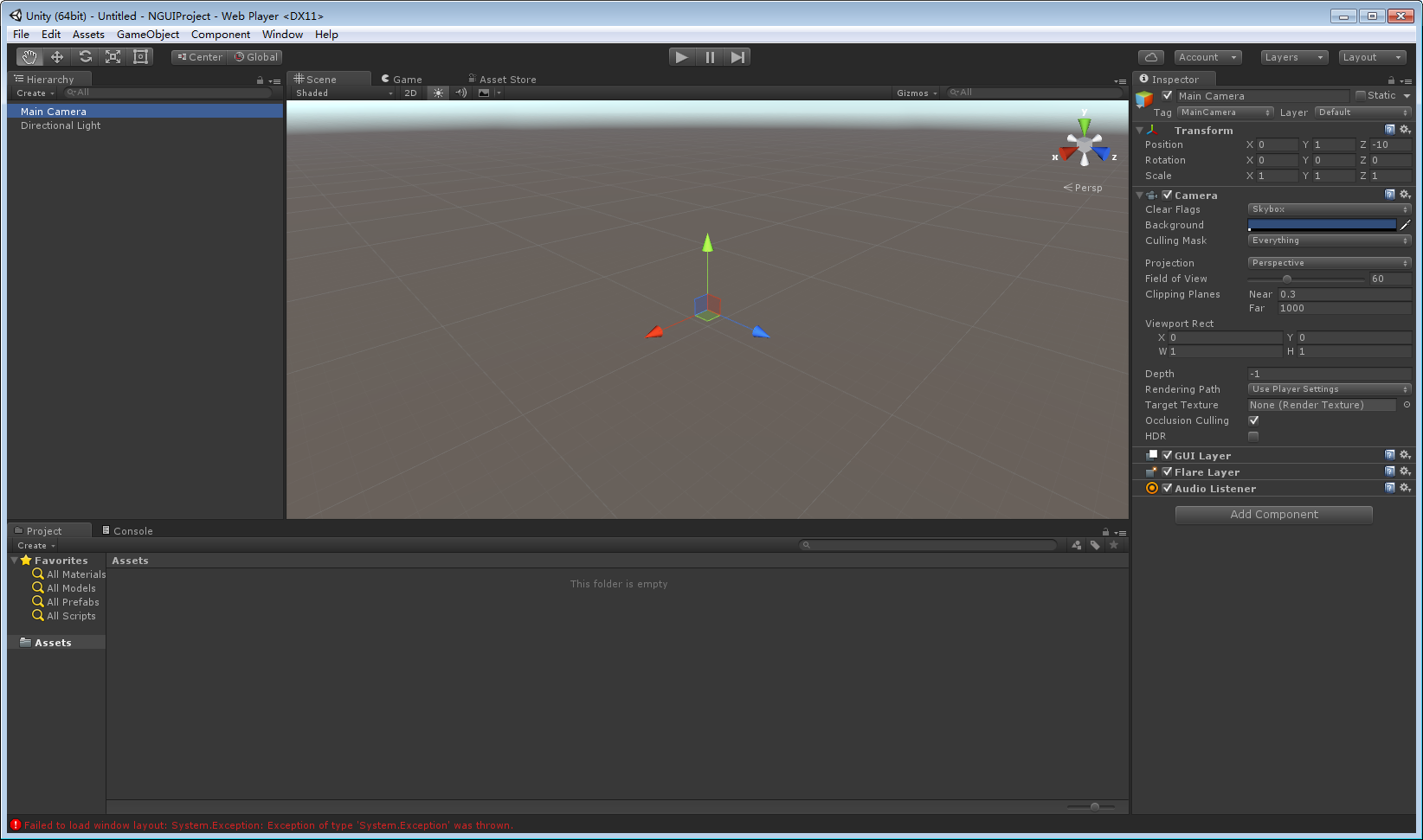Toggle 2D scene view mode
The image size is (1423, 840).
coord(410,93)
